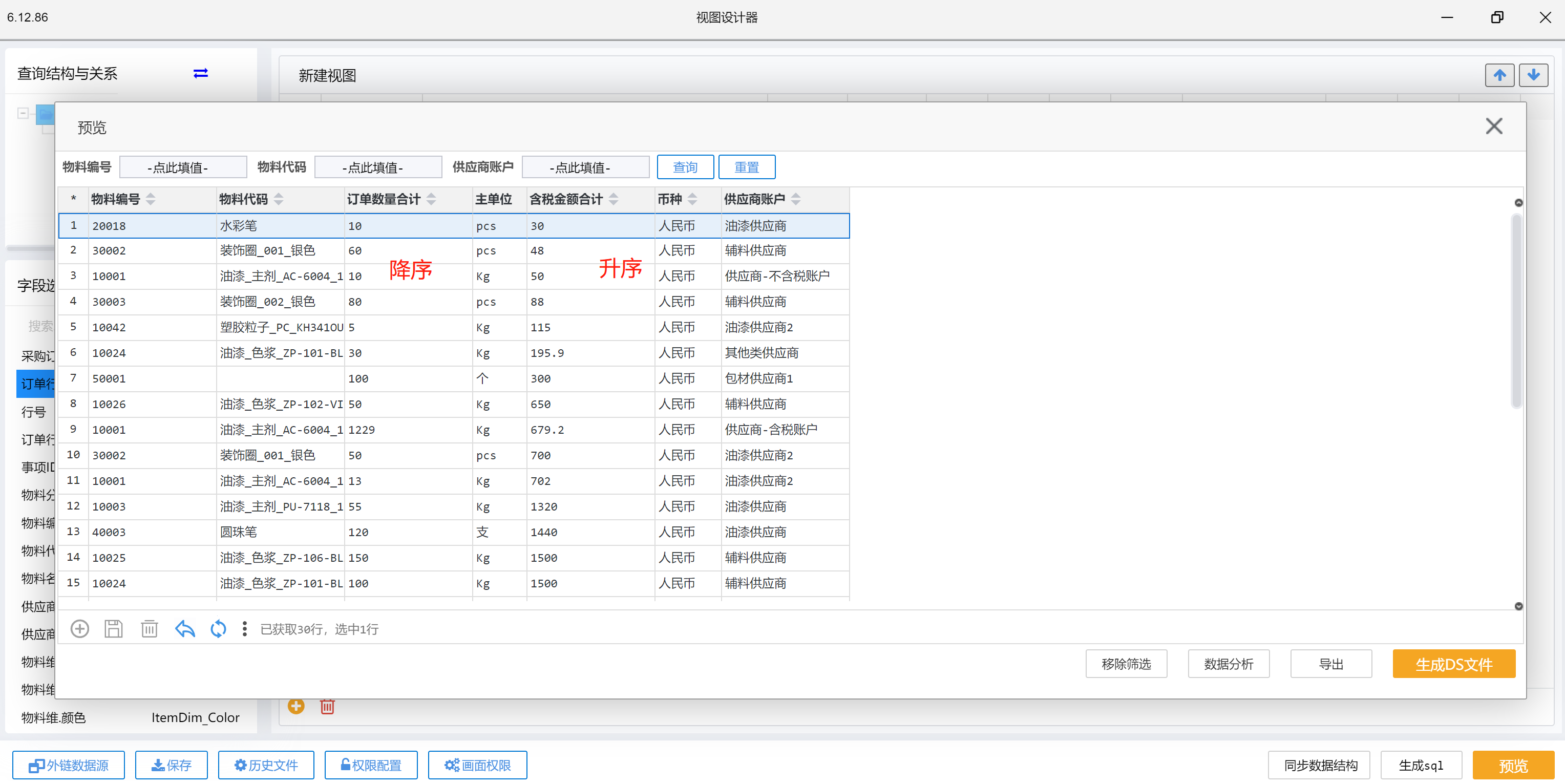Click the 重置 button
Image resolution: width=1565 pixels, height=784 pixels.
[747, 167]
